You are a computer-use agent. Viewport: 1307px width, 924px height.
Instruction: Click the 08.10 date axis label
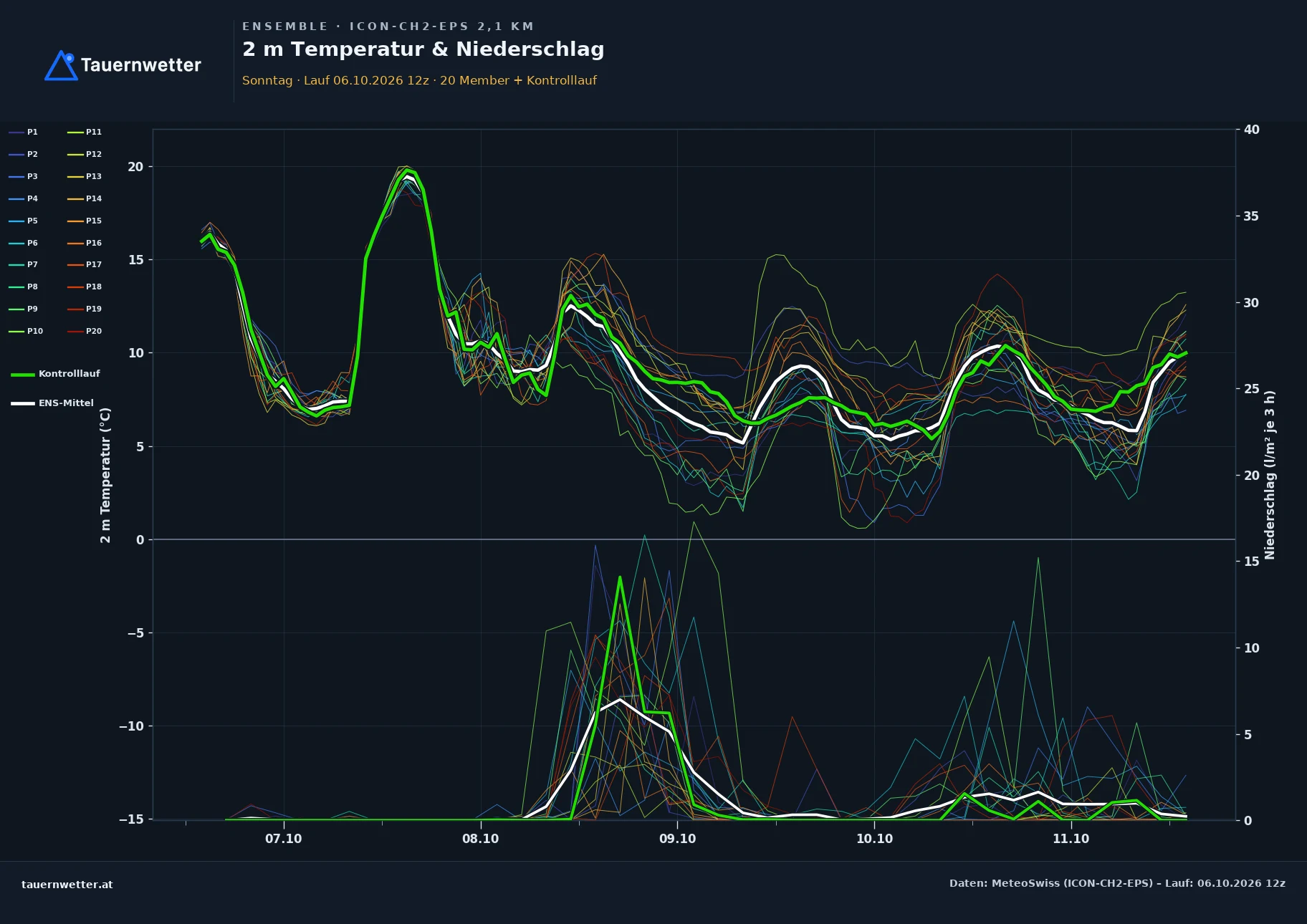tap(481, 839)
